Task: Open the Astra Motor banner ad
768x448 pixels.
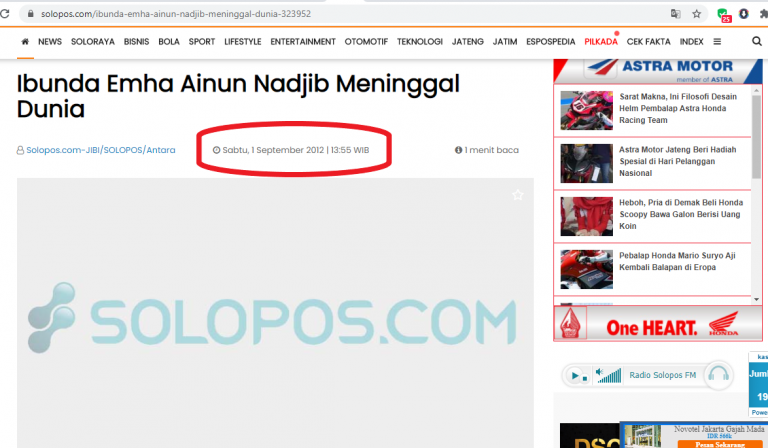Action: pos(658,71)
